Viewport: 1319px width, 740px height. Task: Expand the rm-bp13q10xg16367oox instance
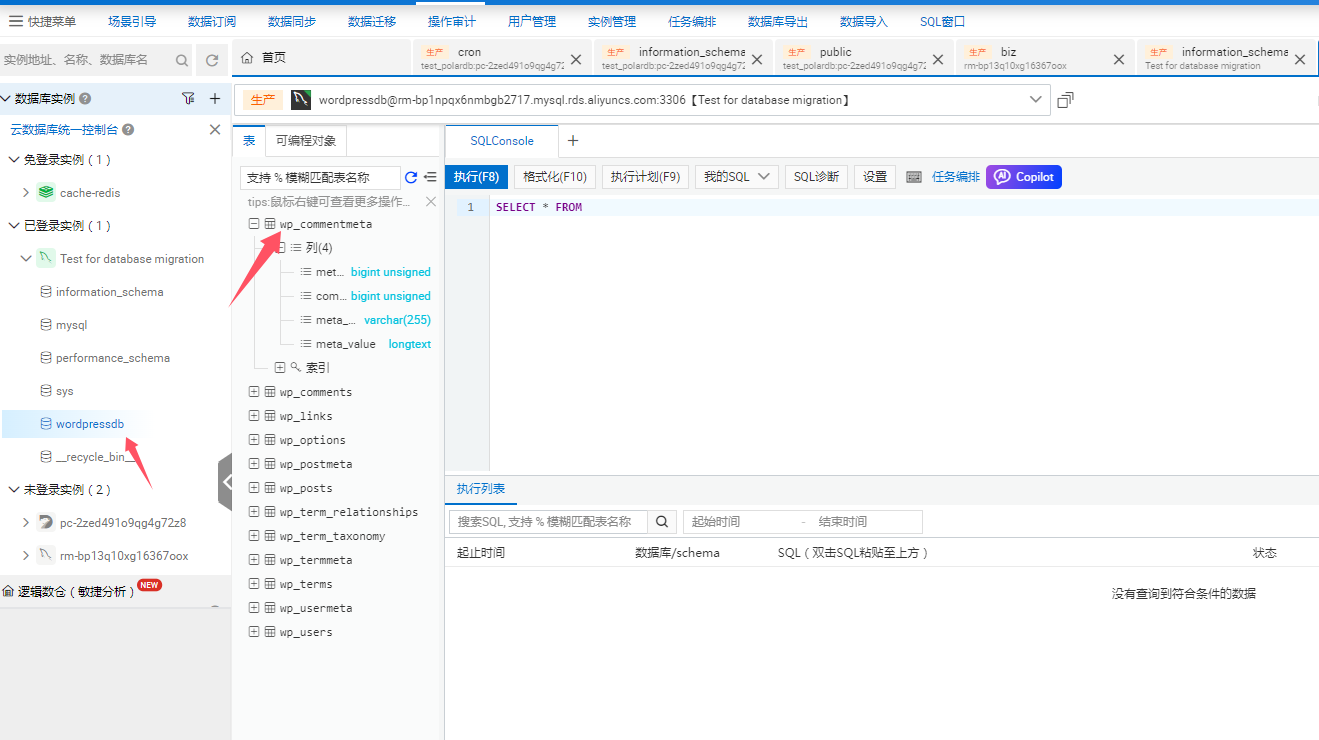coord(26,556)
